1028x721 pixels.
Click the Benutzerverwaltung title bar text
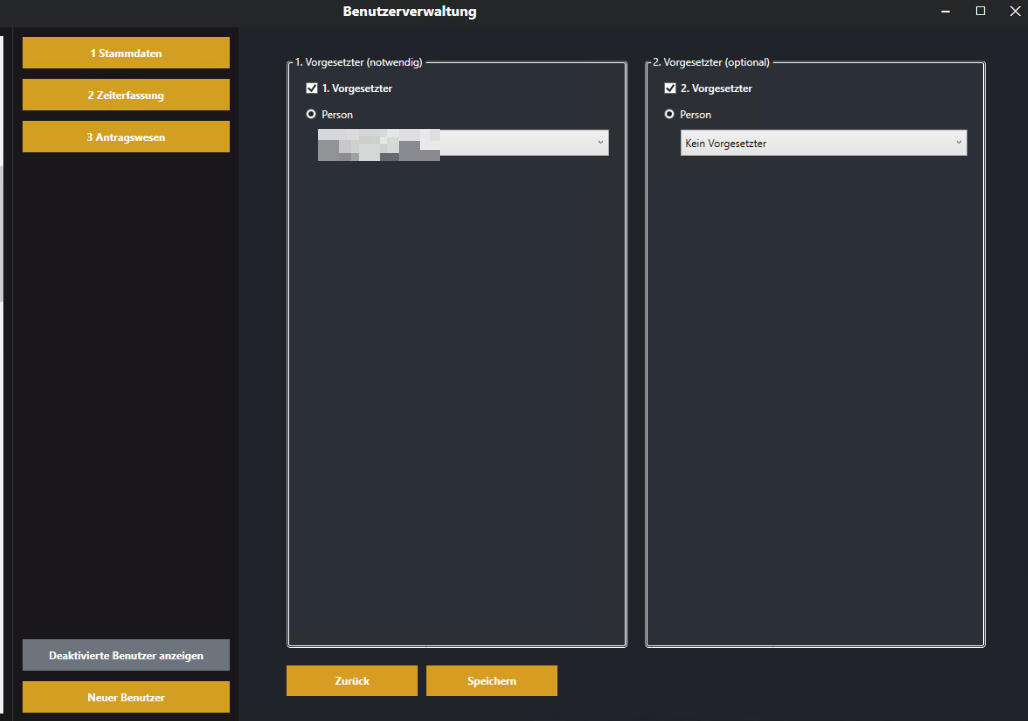click(409, 12)
